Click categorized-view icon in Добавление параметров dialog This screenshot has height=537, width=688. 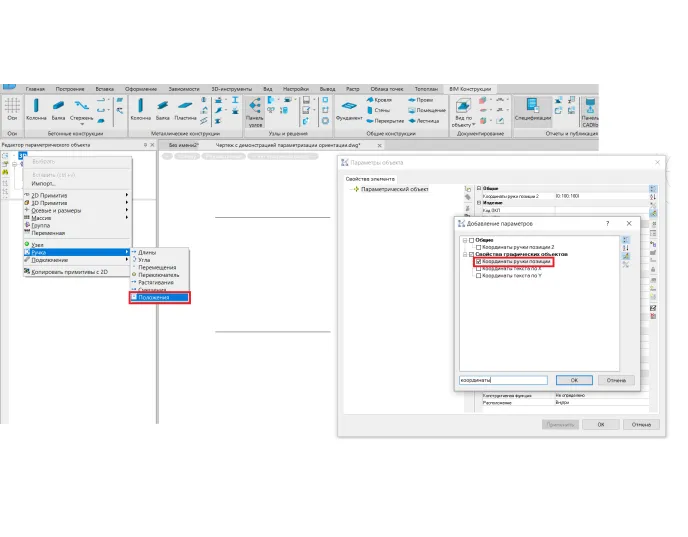click(x=626, y=240)
